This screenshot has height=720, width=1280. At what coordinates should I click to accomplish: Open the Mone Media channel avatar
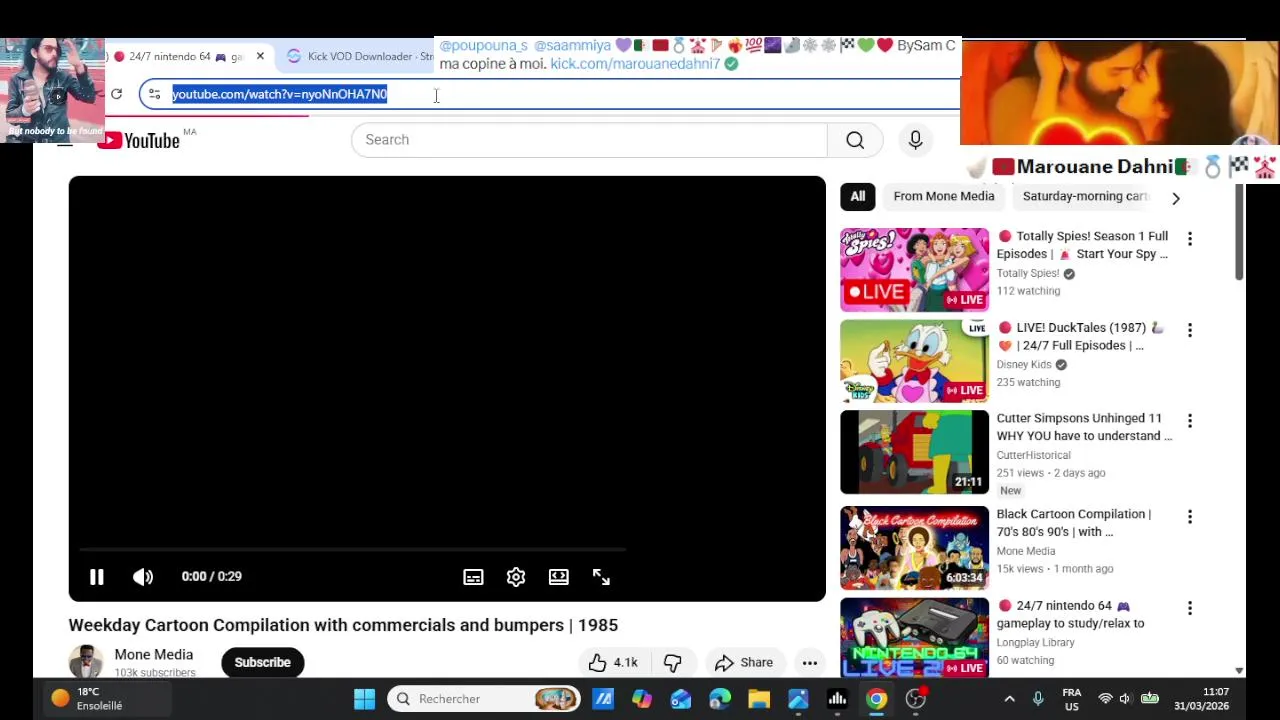pyautogui.click(x=86, y=662)
